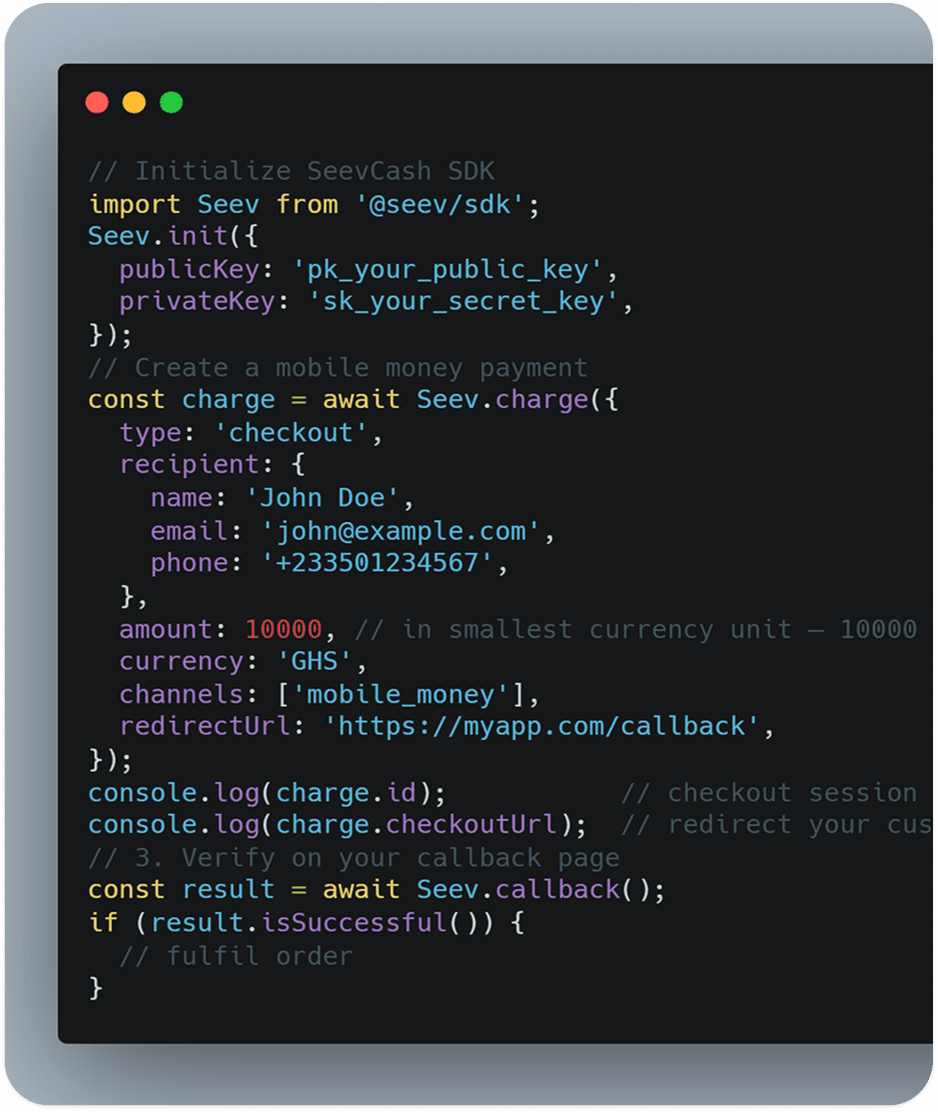Click the 'Verify on your callback page' comment

354,858
